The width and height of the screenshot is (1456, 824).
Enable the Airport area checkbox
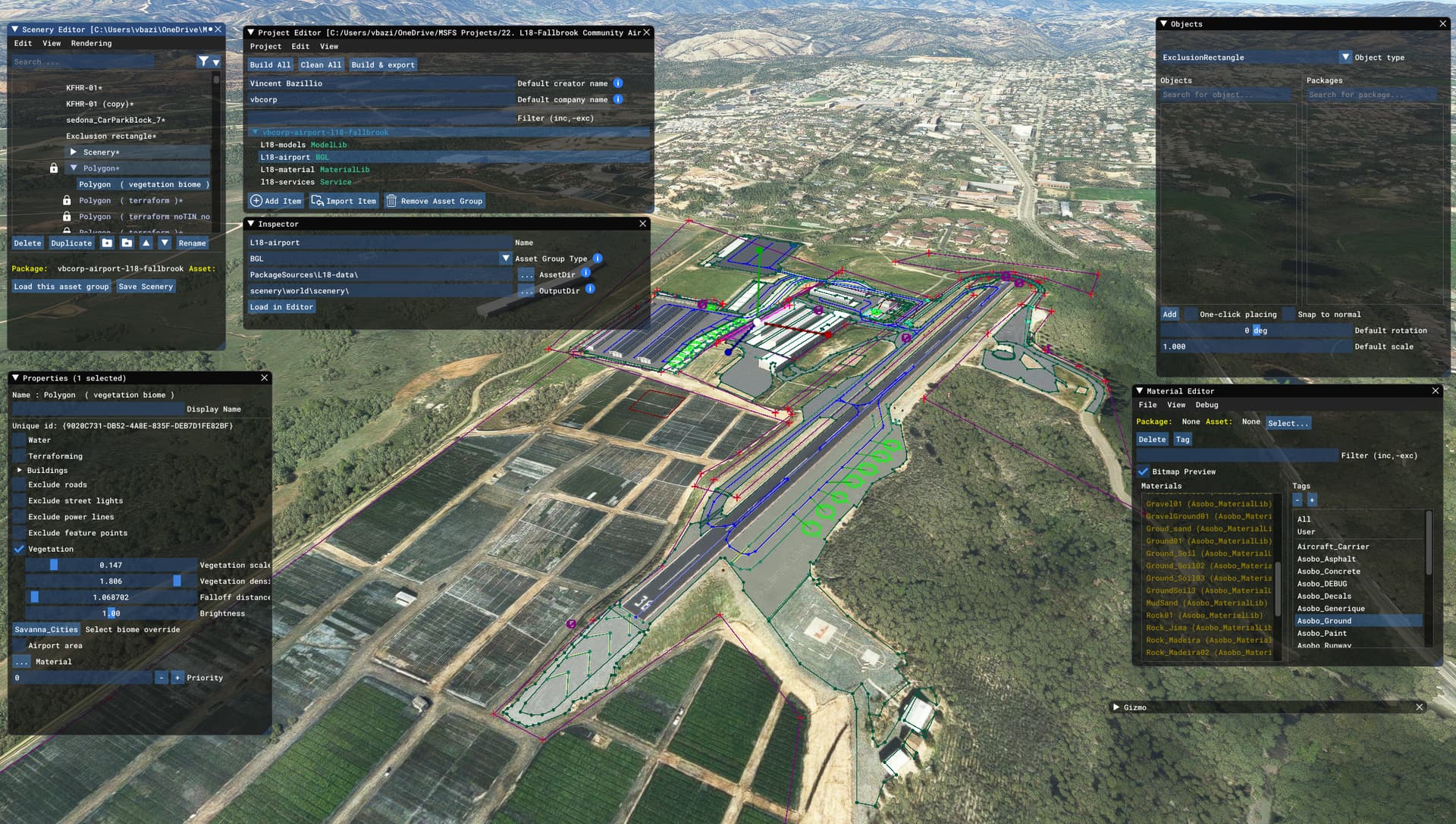[19, 646]
